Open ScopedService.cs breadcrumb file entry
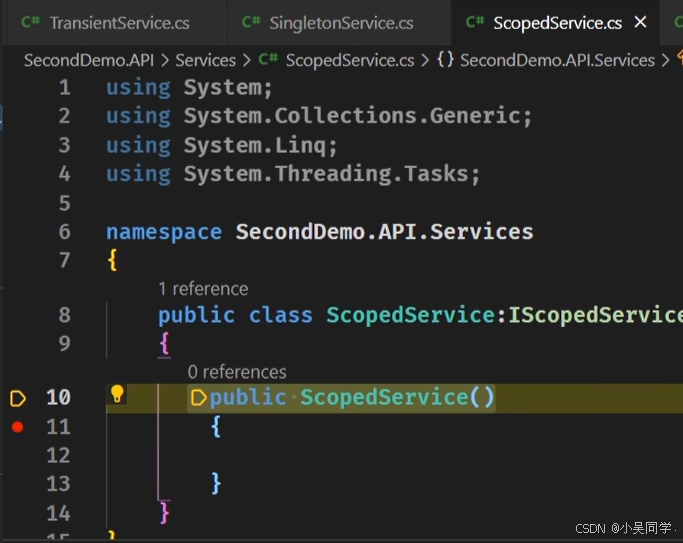The height and width of the screenshot is (543, 683). [350, 60]
